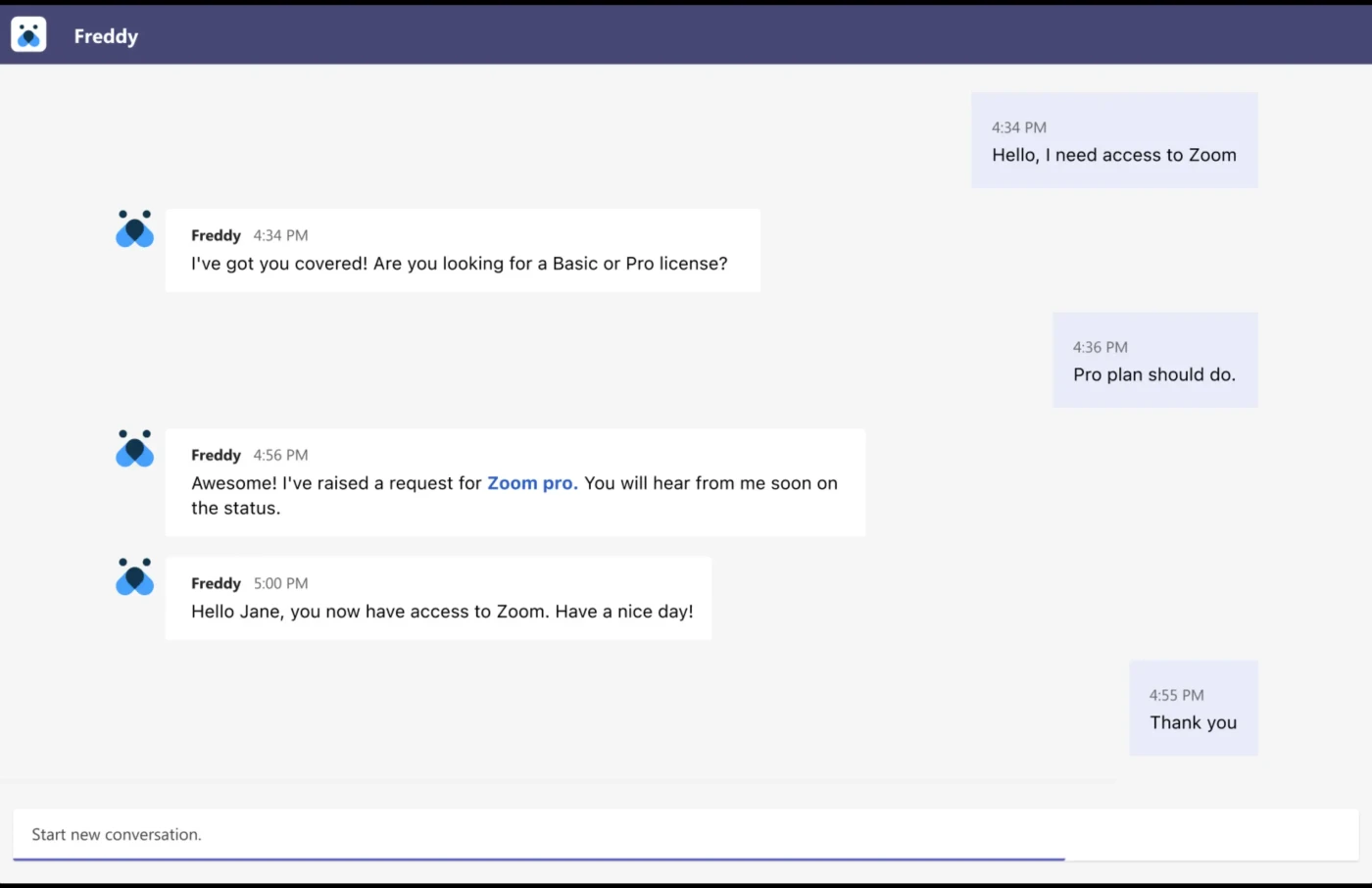The height and width of the screenshot is (888, 1372).
Task: Click the text 'the status.' in Freddy's reply
Action: click(x=235, y=508)
